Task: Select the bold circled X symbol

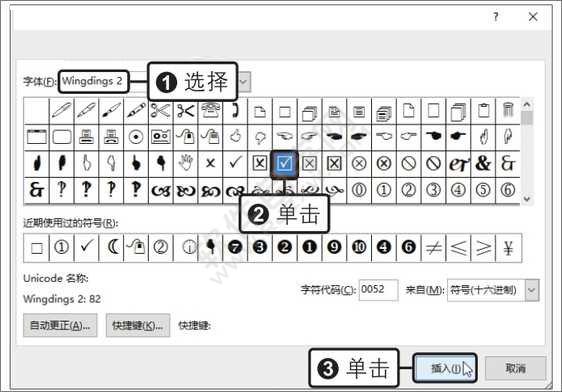Action: point(384,163)
